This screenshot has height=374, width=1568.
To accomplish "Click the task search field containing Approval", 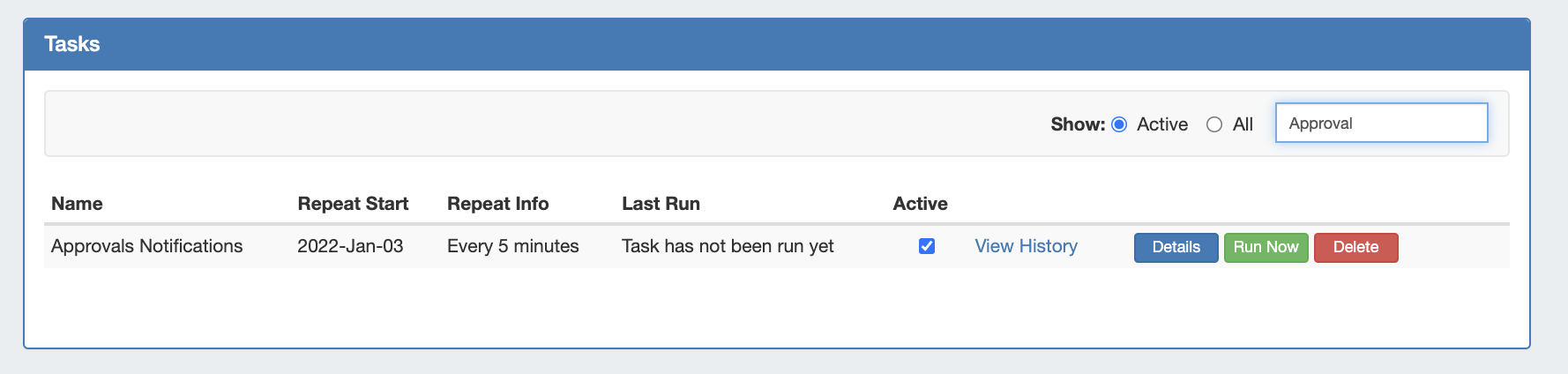I will click(1381, 123).
